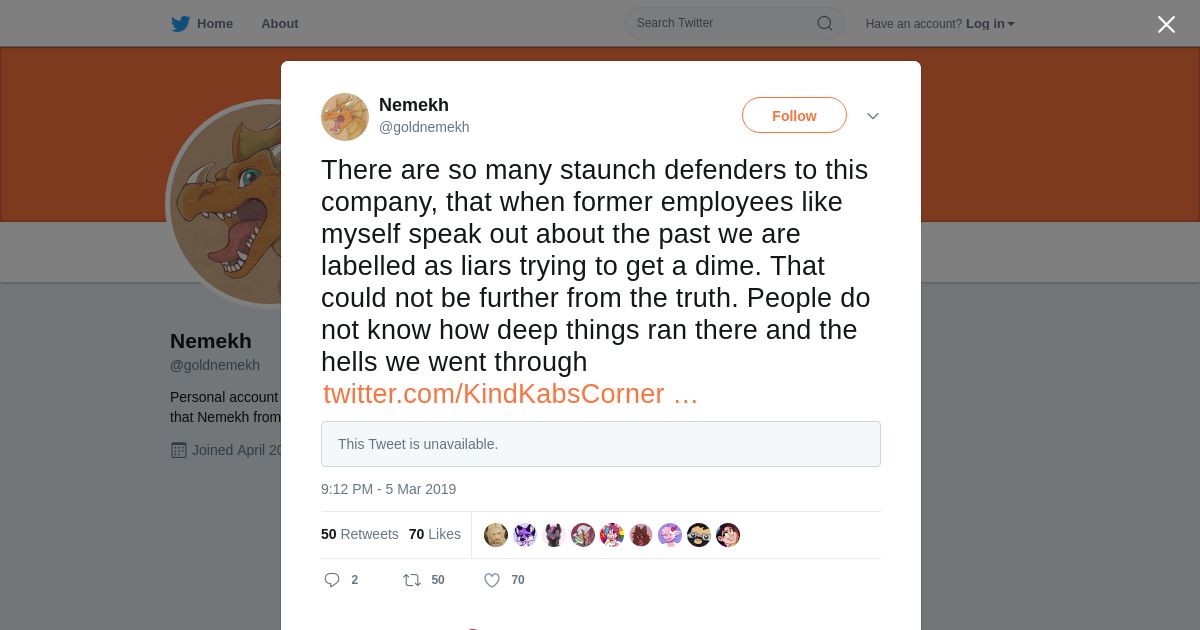Click the Twitter bird logo
Viewport: 1200px width, 630px height.
click(x=180, y=23)
